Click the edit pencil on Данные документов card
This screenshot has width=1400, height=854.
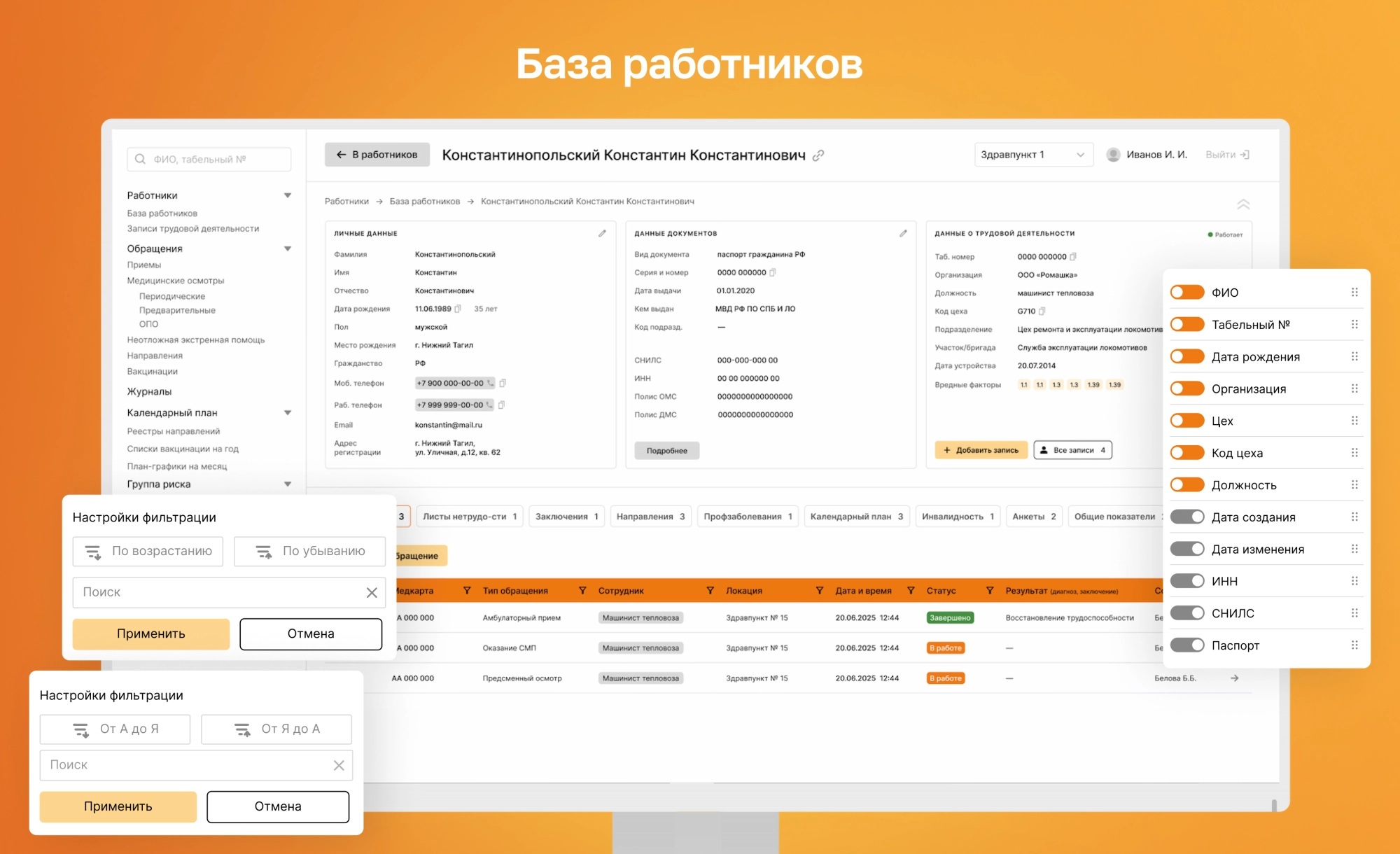(x=904, y=233)
